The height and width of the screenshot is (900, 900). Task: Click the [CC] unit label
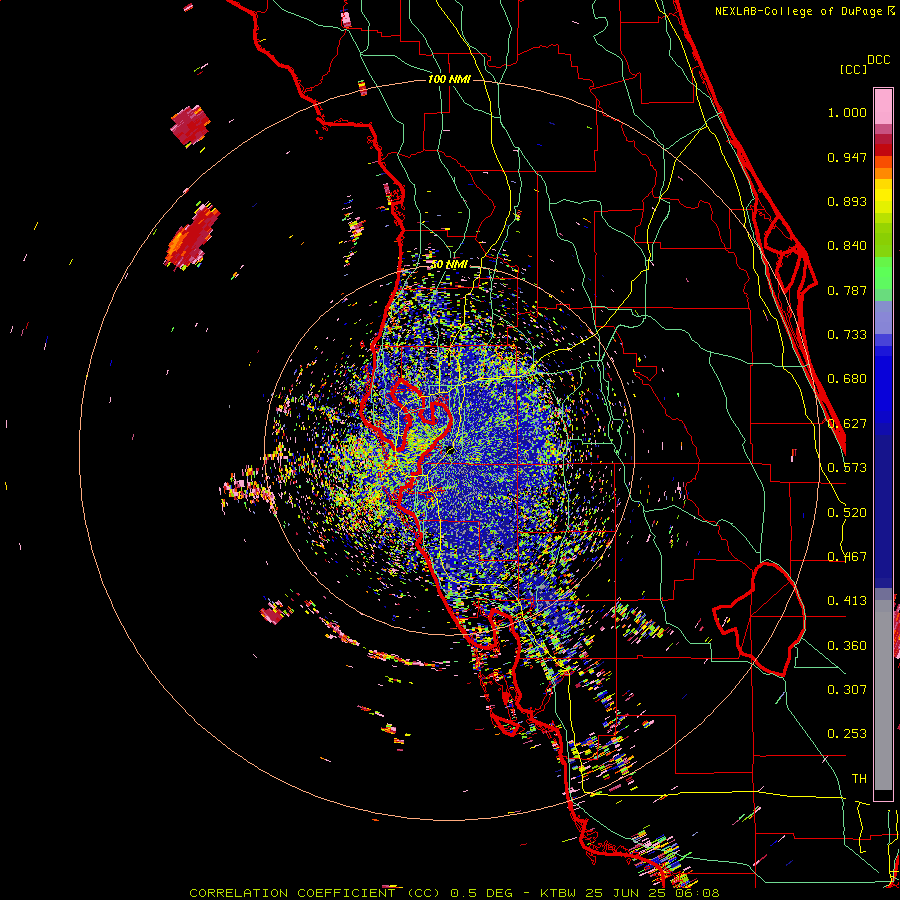853,69
